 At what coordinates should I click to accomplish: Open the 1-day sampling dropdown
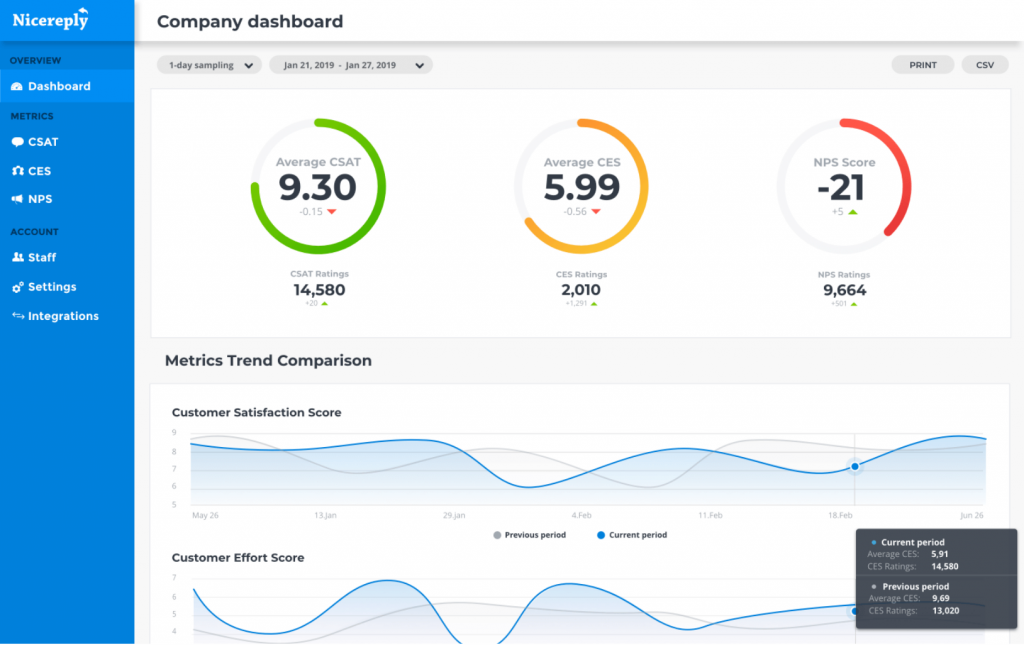pos(209,65)
